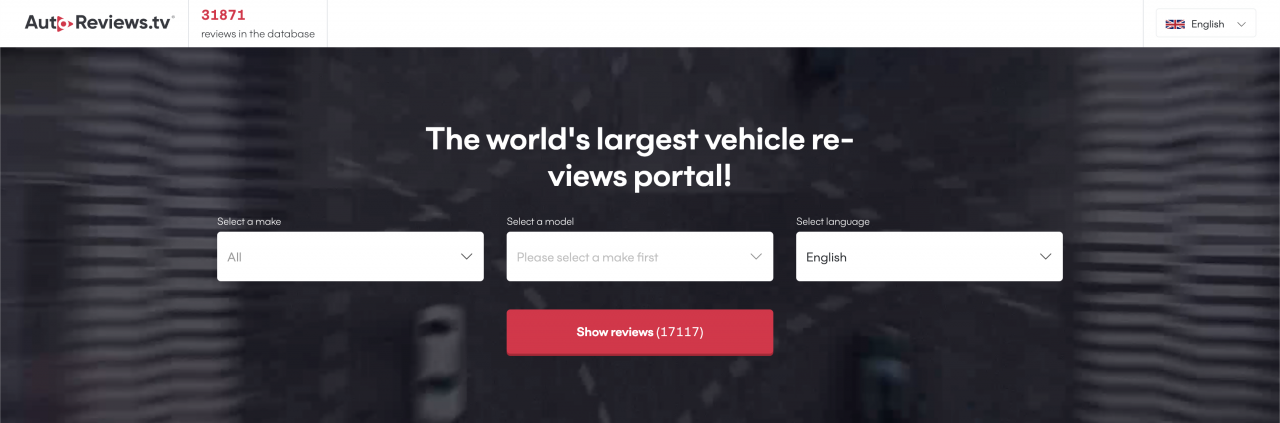Click 'reviews in the database' text

coord(258,34)
